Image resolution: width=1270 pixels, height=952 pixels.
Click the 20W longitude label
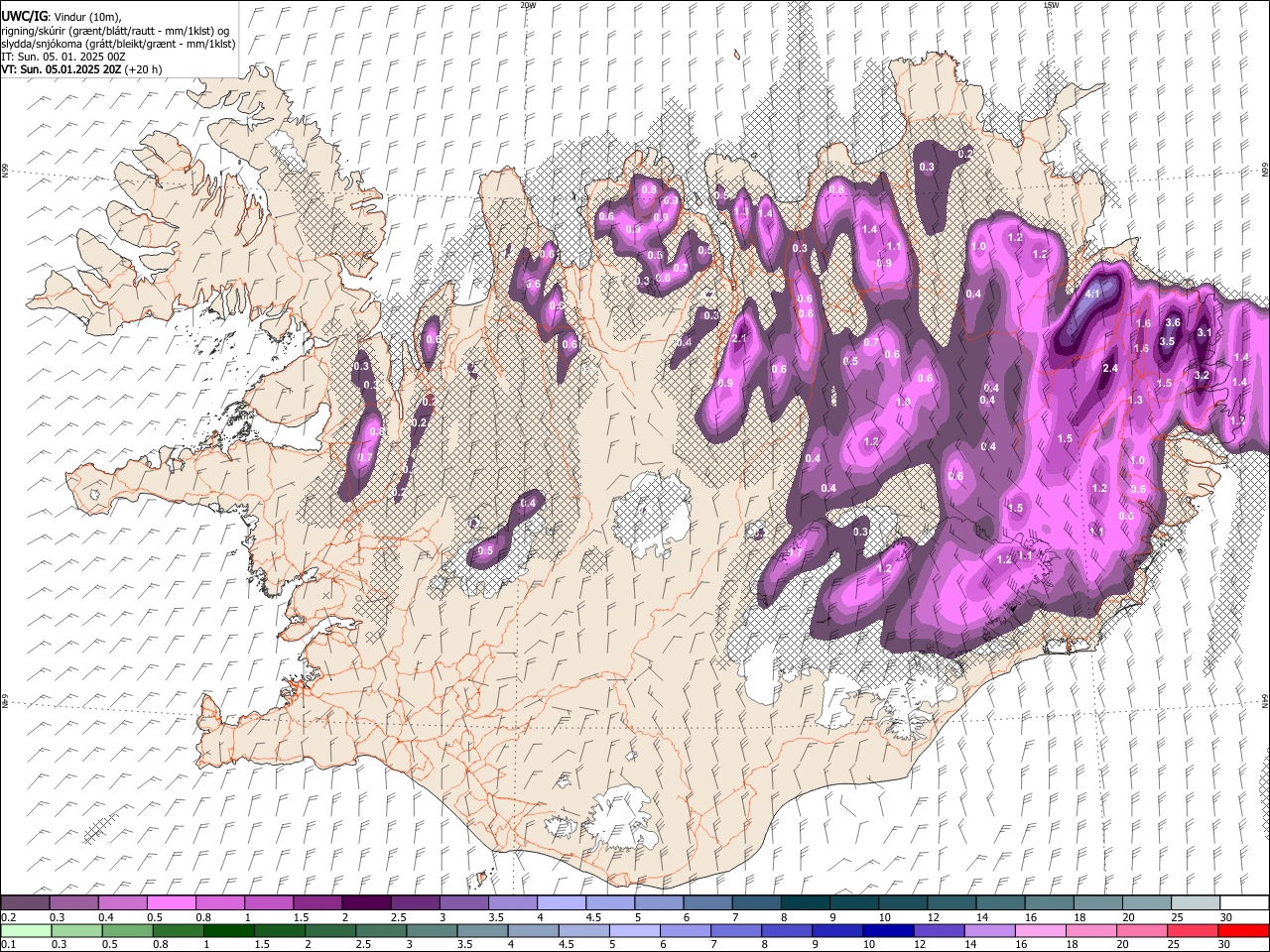528,5
